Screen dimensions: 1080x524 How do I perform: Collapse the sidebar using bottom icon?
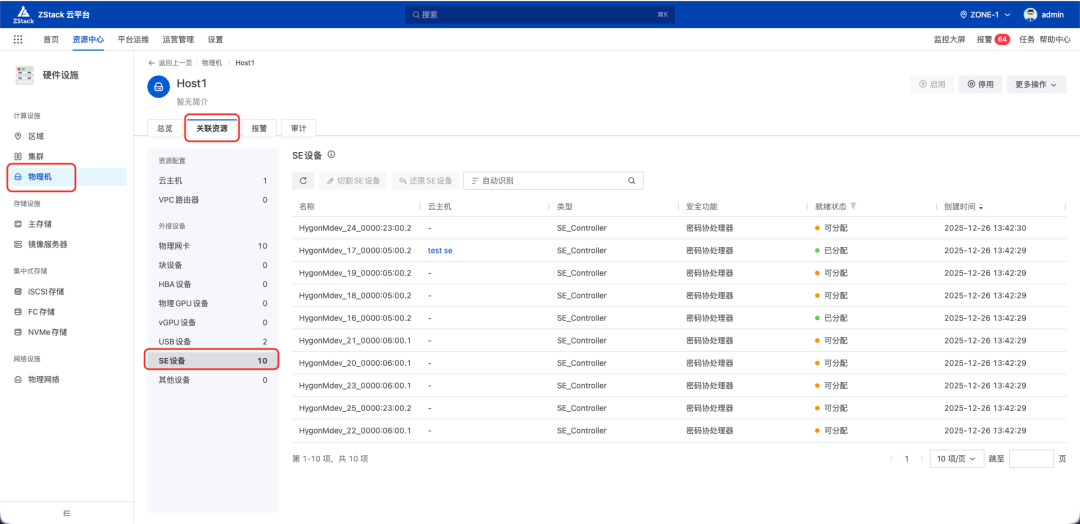point(67,512)
